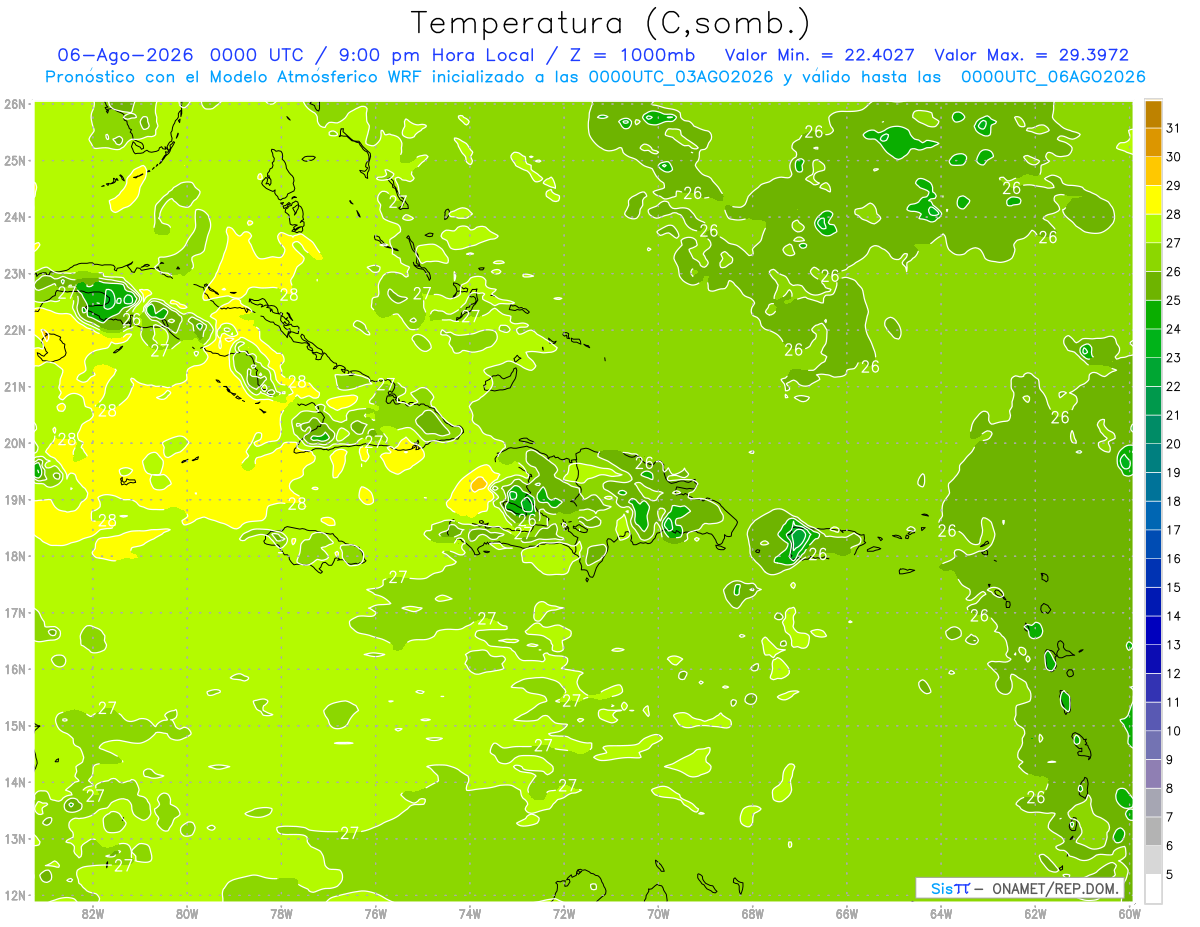Click the legend scale value '10'
Screen dimensions: 1200x927
(x=1173, y=731)
